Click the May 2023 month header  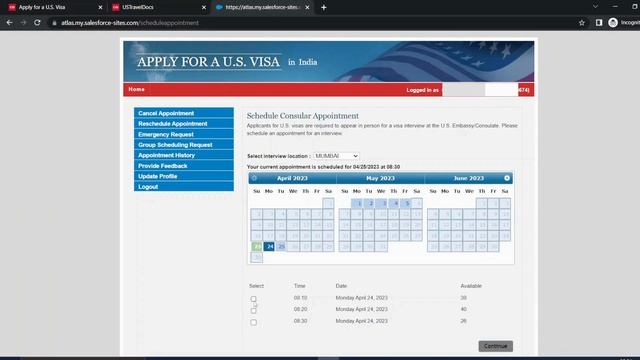tap(380, 178)
